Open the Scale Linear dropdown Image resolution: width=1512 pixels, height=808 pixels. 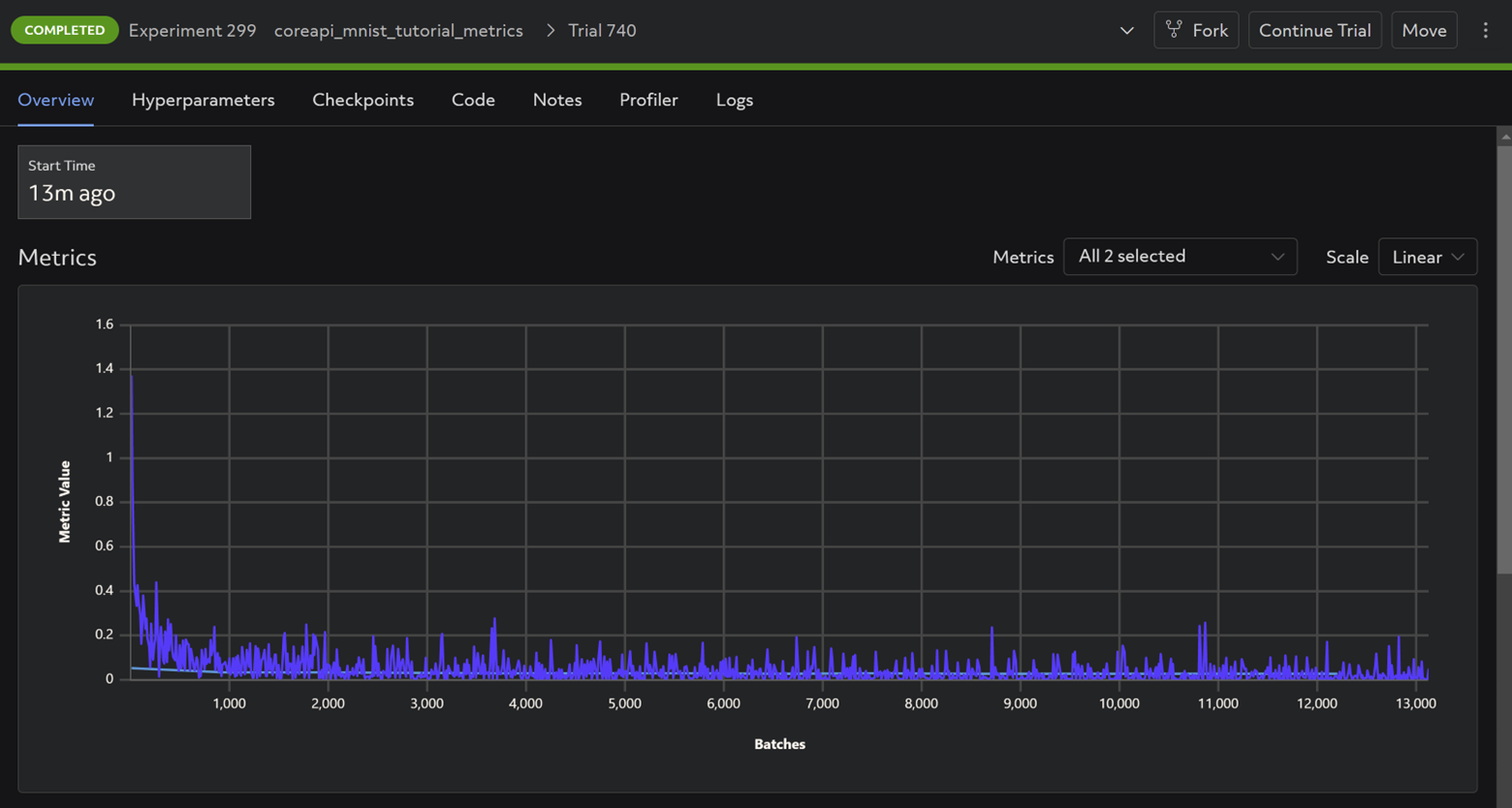pyautogui.click(x=1428, y=257)
